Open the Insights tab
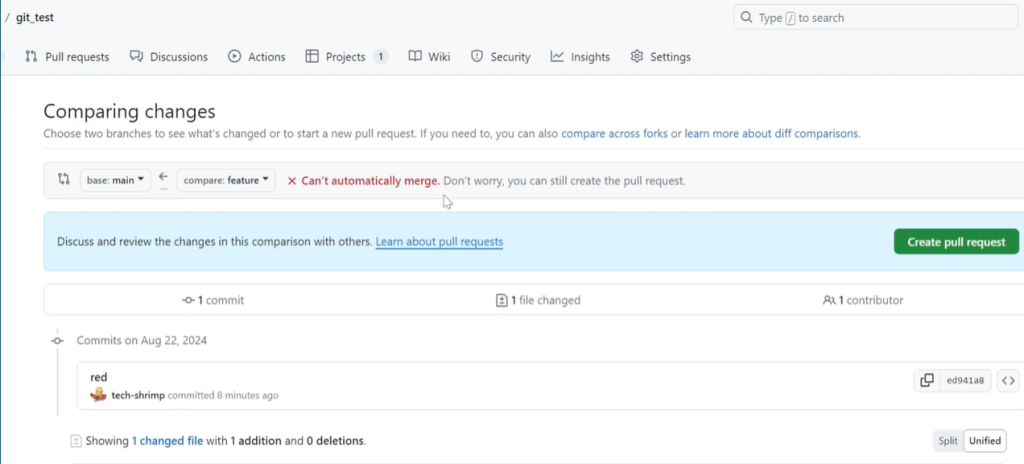 pyautogui.click(x=580, y=57)
